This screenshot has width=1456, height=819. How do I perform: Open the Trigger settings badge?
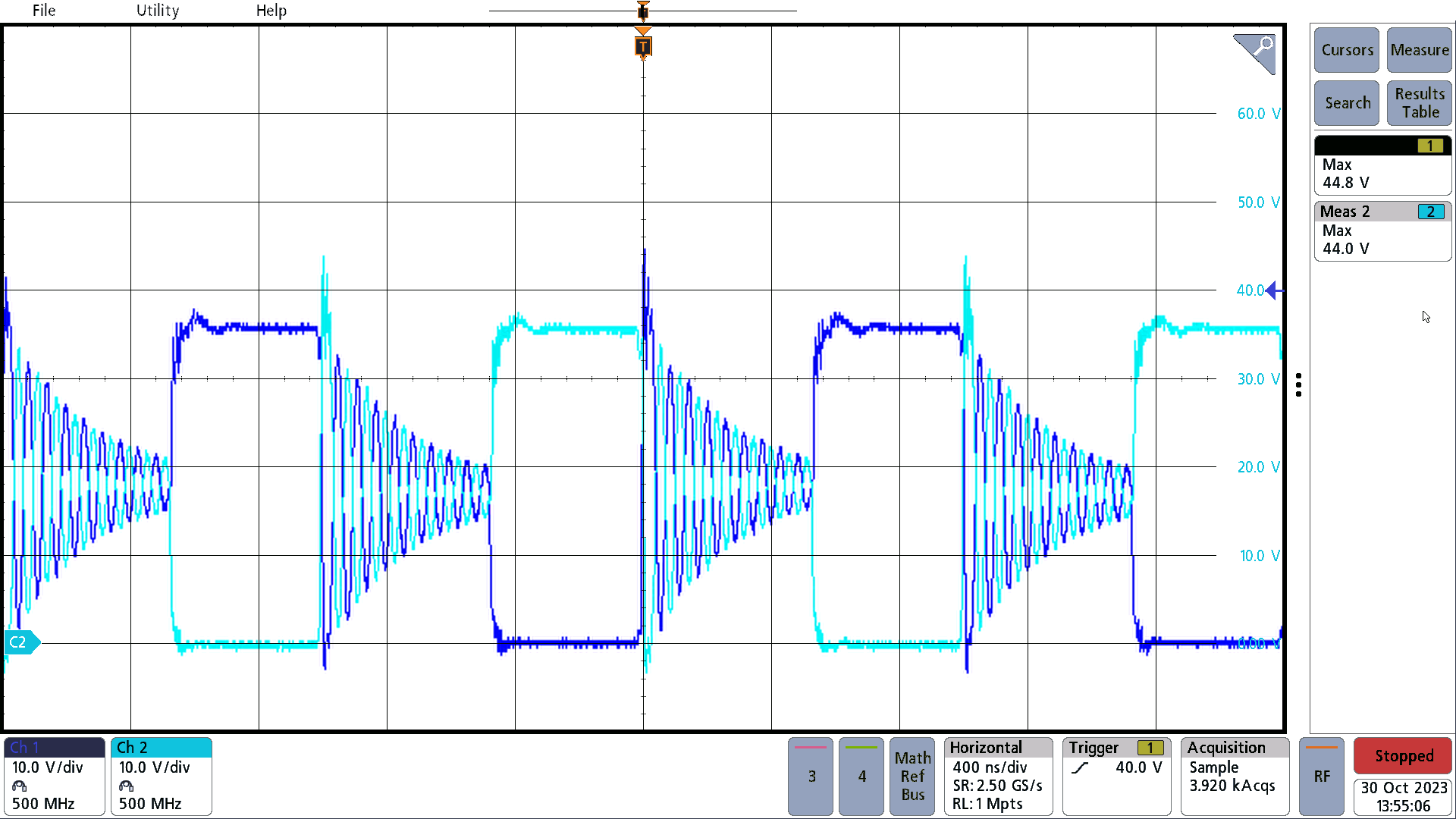[1117, 777]
